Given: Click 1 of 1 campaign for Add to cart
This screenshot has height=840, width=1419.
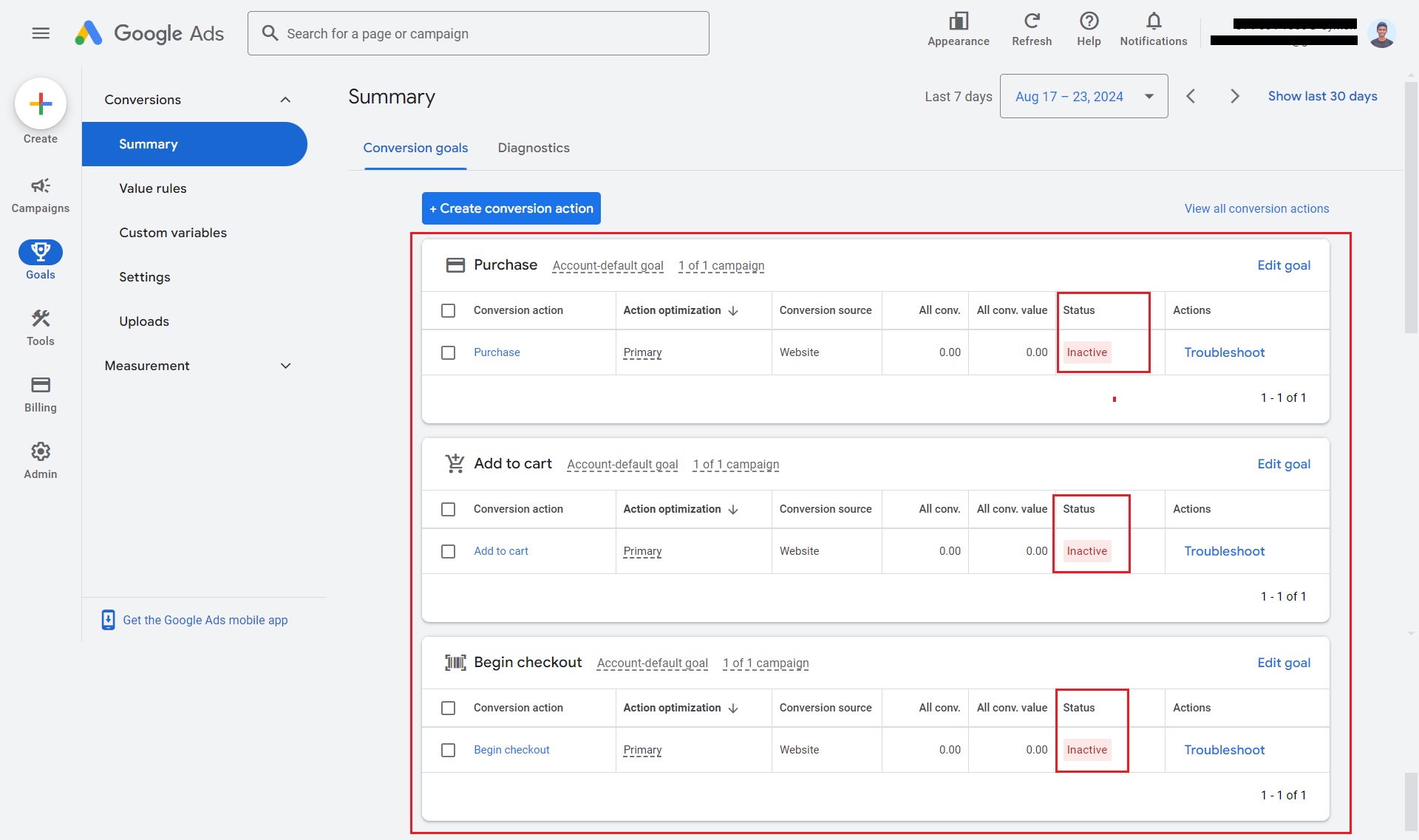Looking at the screenshot, I should click(736, 465).
